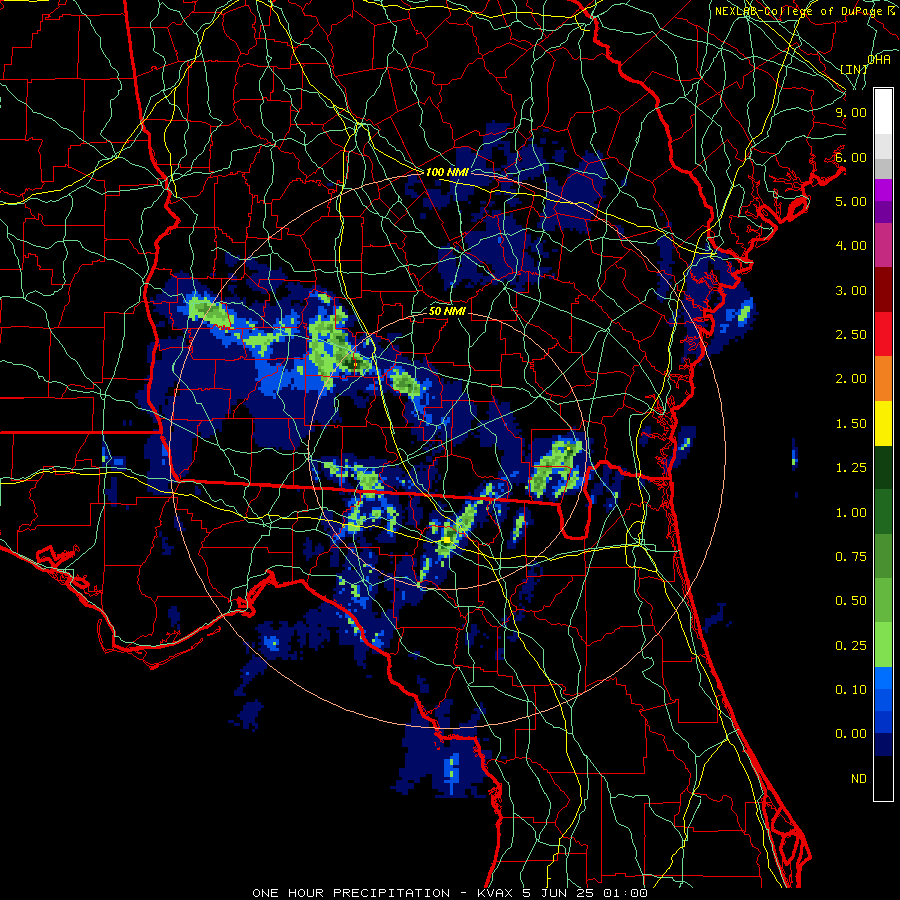Click the 0.00 legend value
The image size is (900, 900).
[851, 734]
